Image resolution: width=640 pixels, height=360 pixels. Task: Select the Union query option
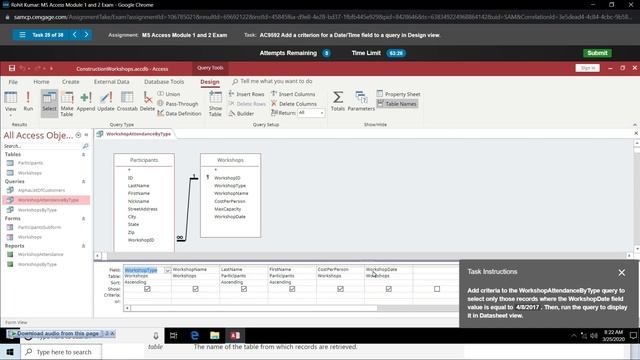(169, 94)
